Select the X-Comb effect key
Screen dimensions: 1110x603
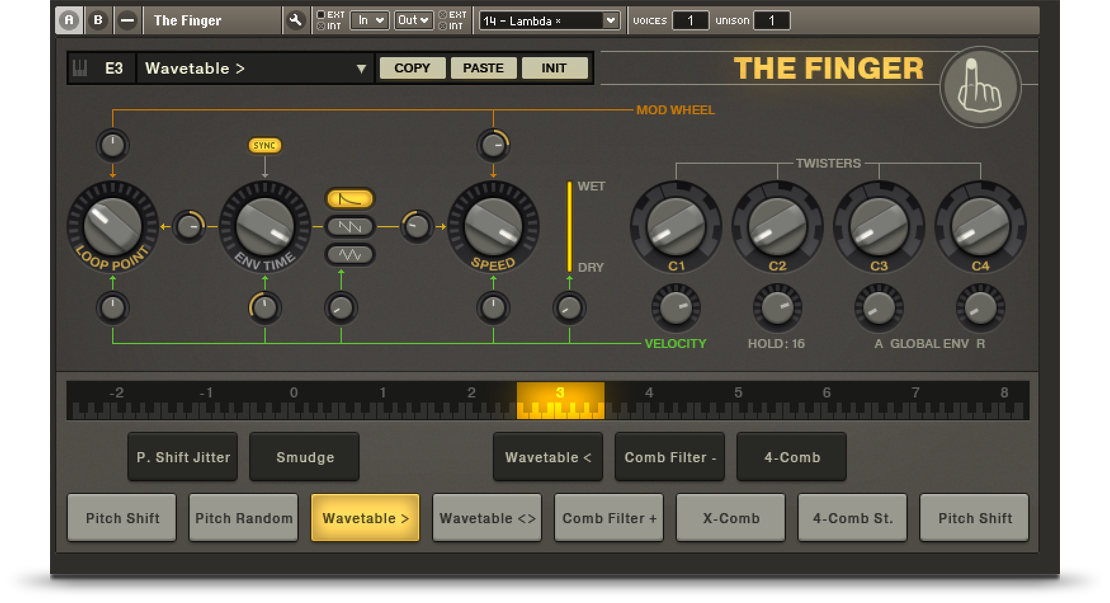[731, 518]
